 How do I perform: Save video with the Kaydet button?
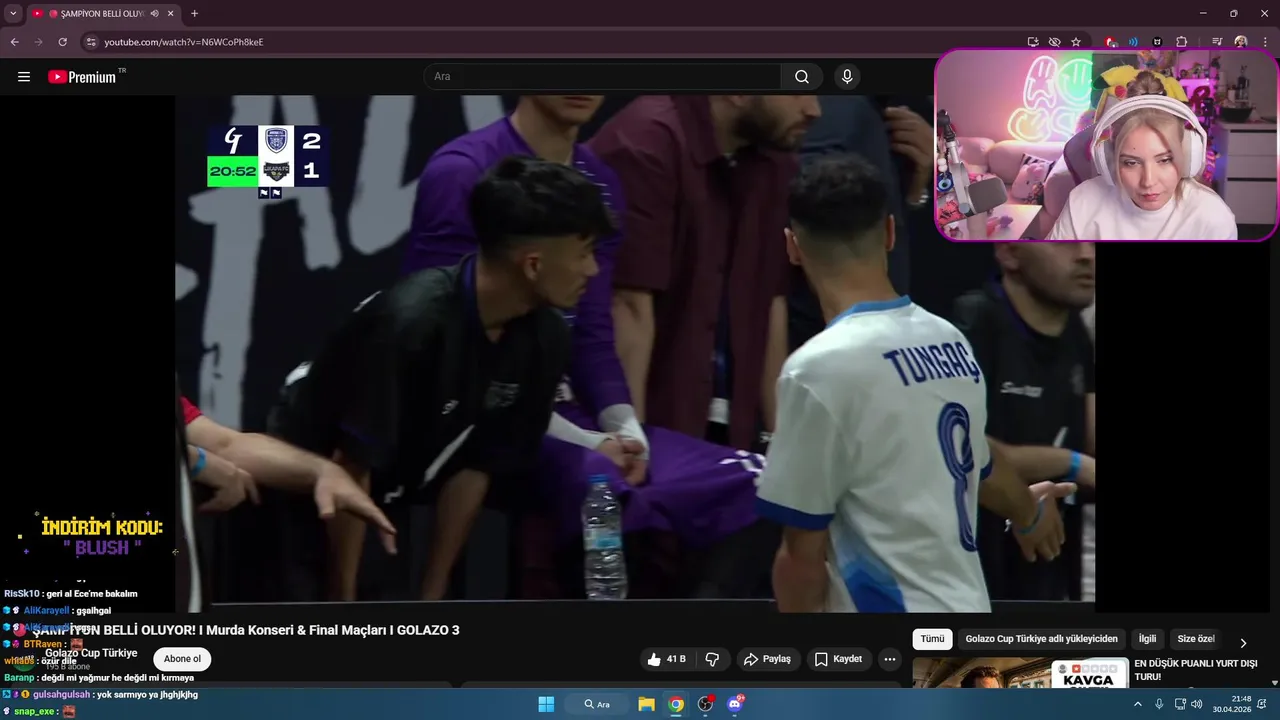(838, 659)
